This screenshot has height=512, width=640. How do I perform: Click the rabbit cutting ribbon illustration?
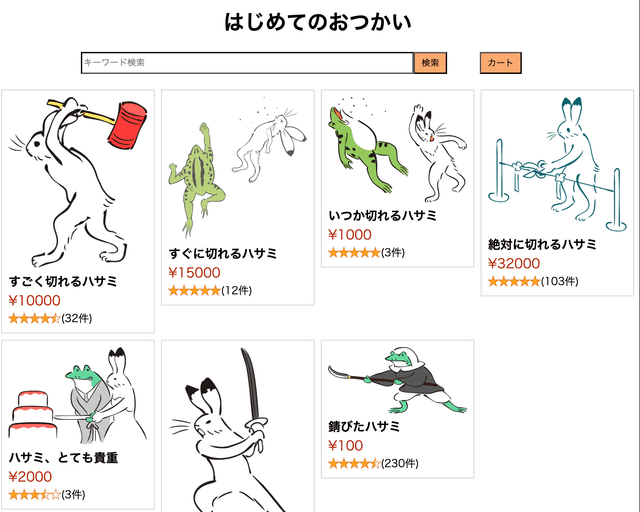[558, 164]
